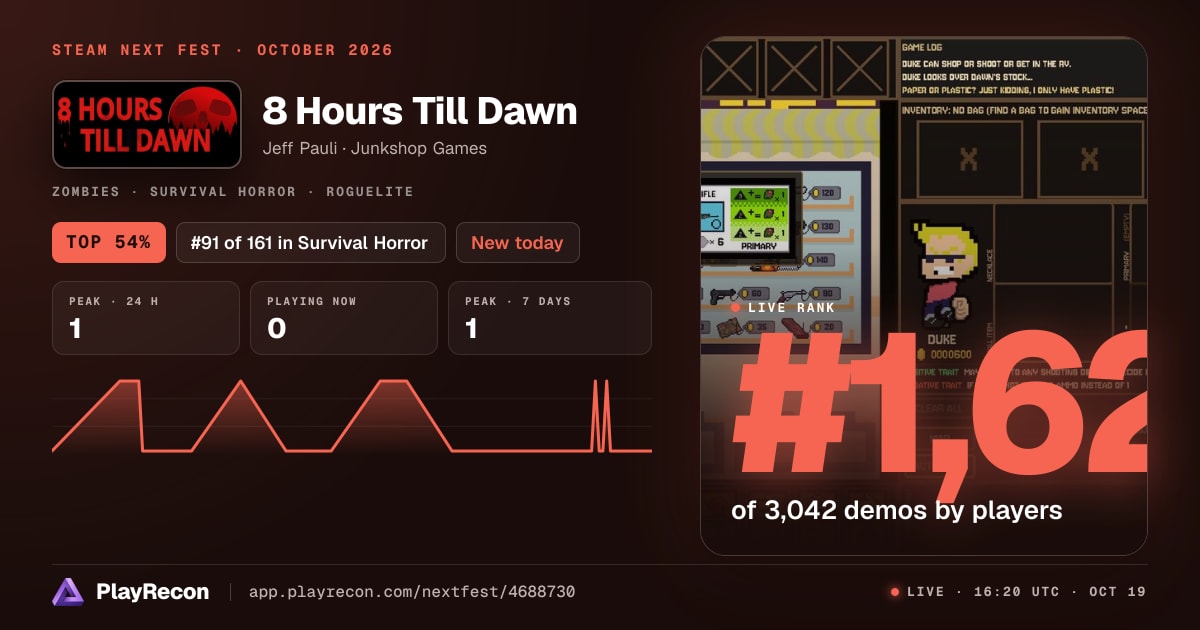Select '#91 of 161 in Survival Horror' badge

[311, 242]
